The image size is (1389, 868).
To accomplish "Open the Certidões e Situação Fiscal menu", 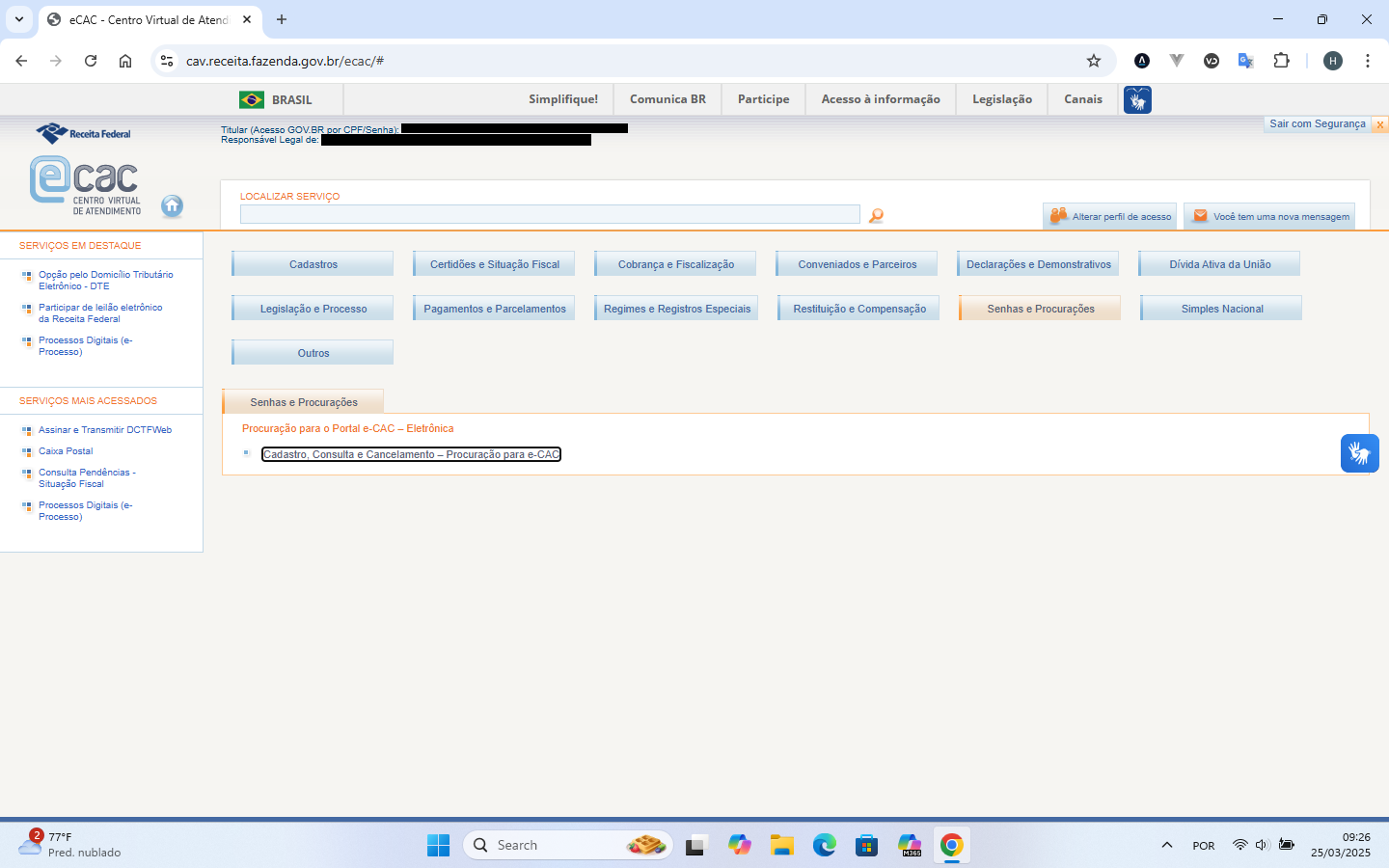I will tap(494, 264).
